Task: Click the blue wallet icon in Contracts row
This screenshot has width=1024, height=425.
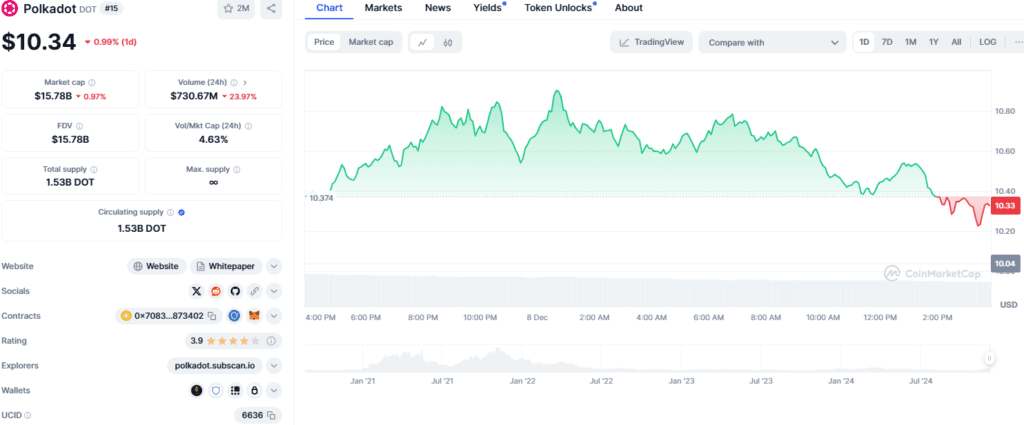Action: coord(235,316)
